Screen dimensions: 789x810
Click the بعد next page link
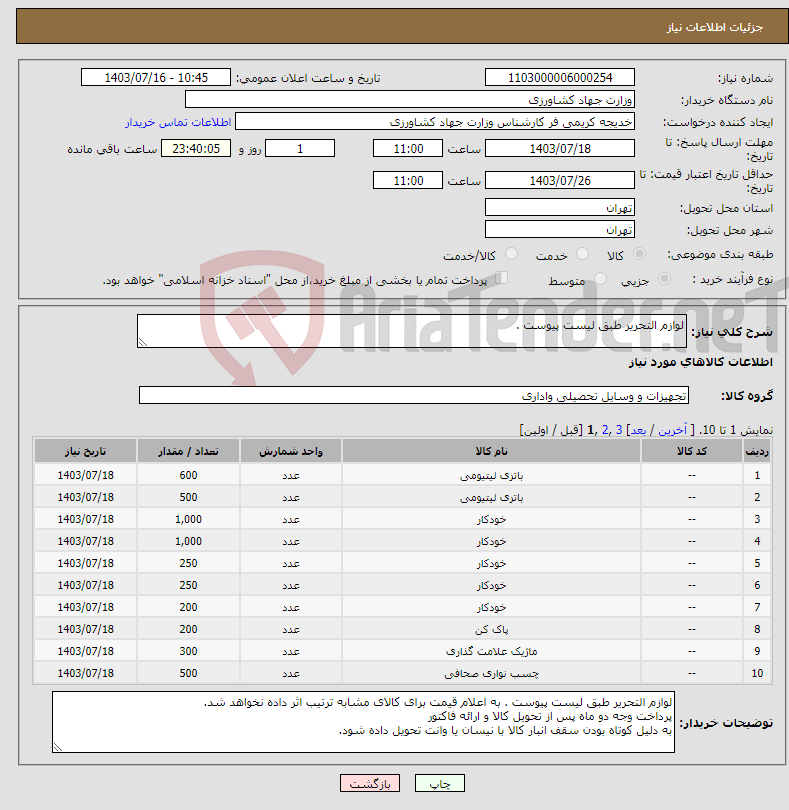pos(638,430)
